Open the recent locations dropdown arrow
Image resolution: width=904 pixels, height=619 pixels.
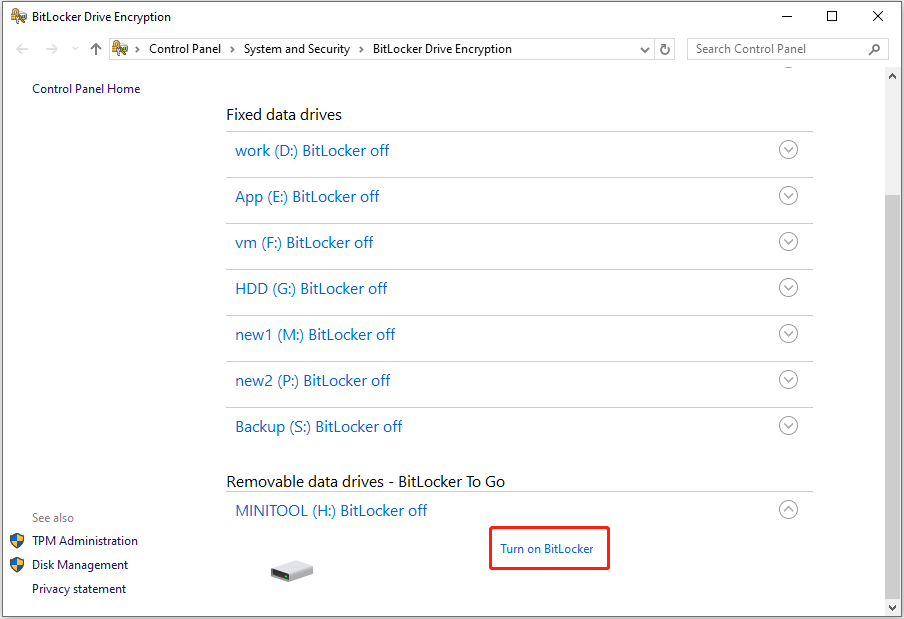tap(75, 49)
